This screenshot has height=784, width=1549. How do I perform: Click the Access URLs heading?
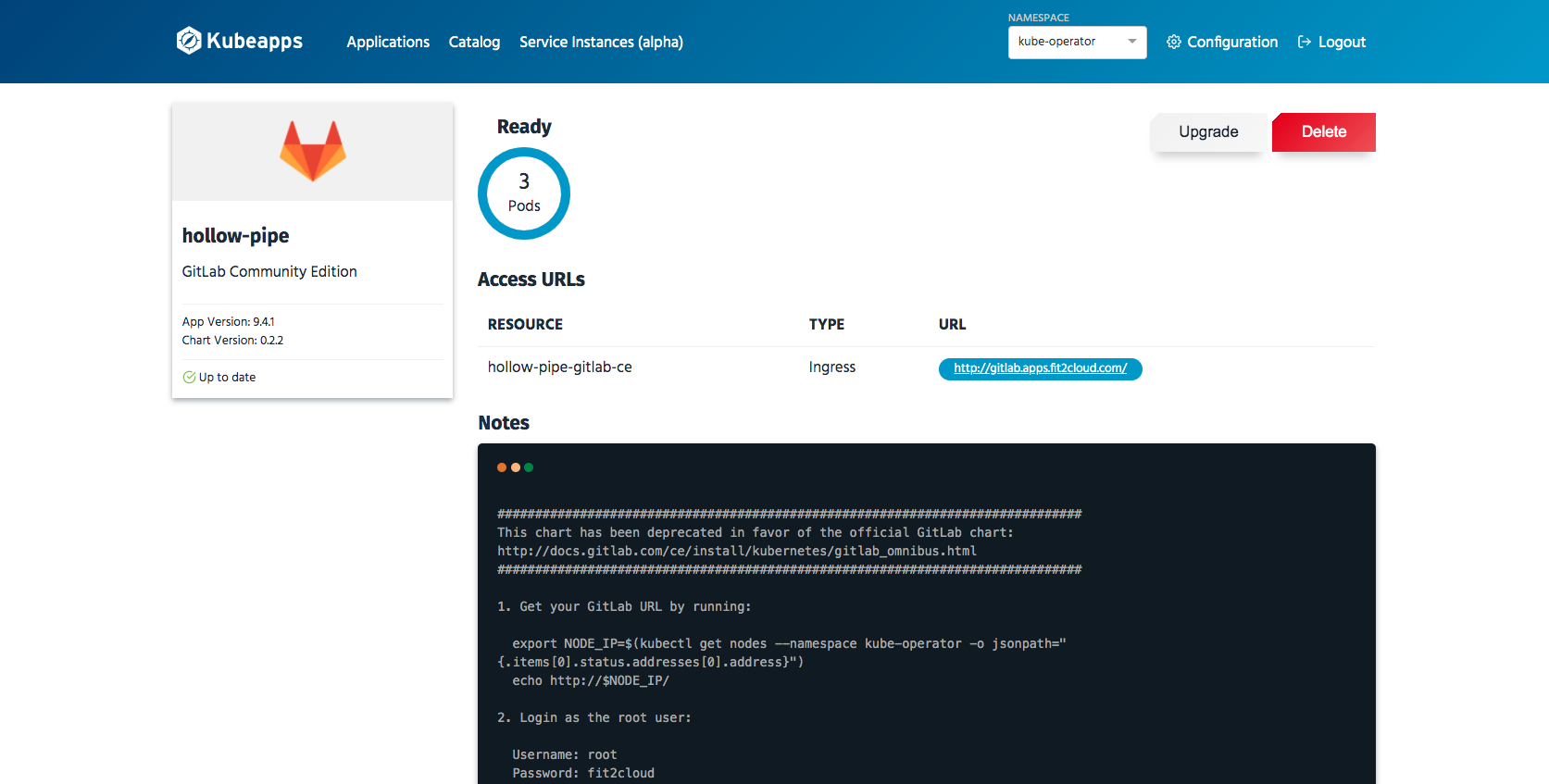pos(531,280)
